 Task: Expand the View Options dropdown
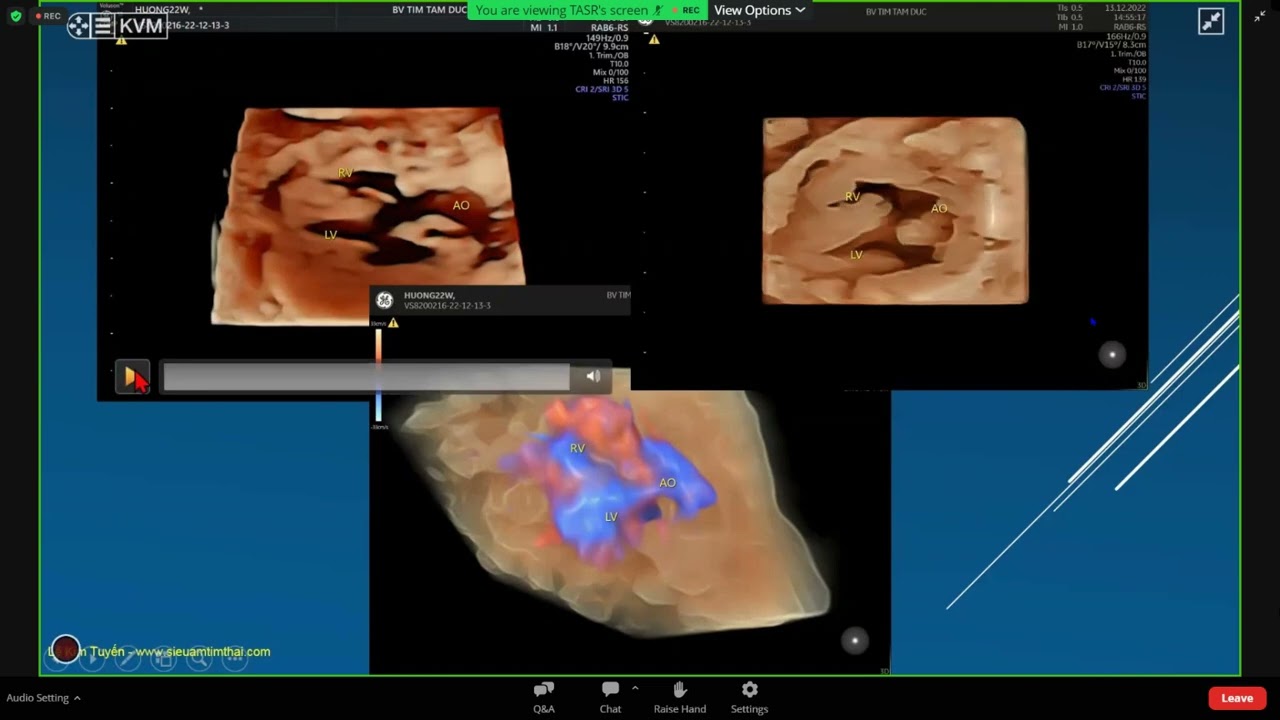(759, 10)
